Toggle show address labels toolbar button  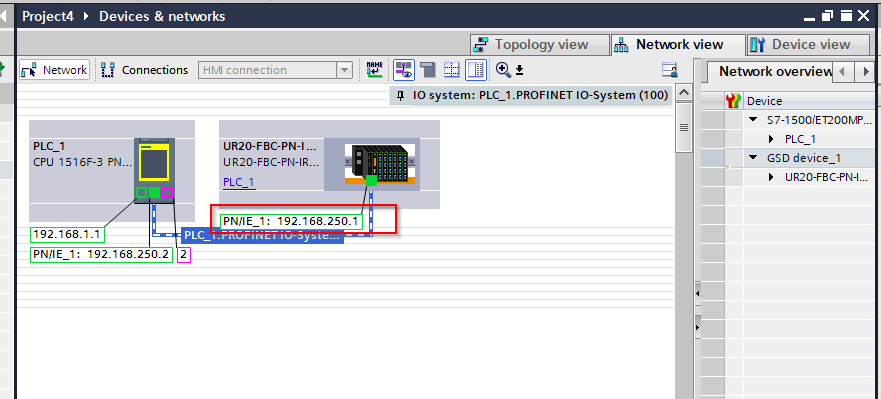click(x=403, y=70)
